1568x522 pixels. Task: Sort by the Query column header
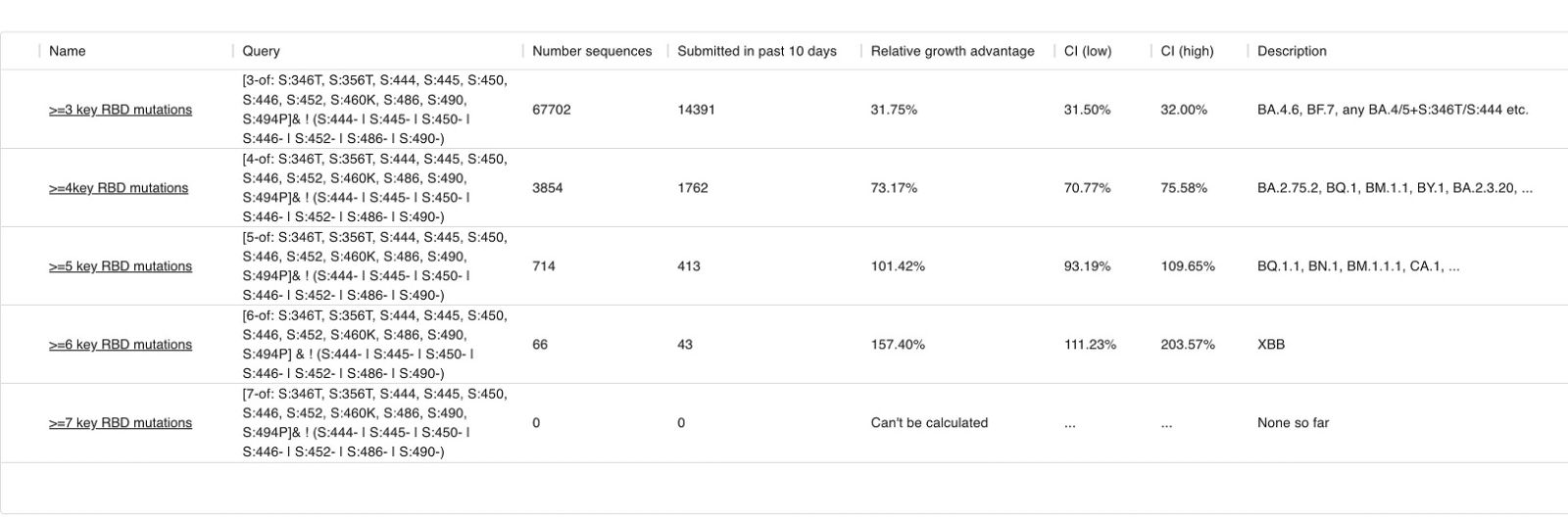[261, 51]
